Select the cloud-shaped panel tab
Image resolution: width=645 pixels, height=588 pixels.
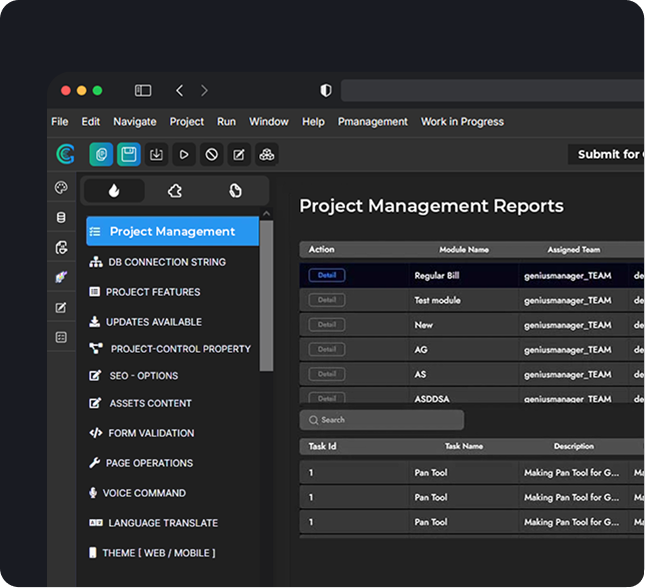[175, 191]
